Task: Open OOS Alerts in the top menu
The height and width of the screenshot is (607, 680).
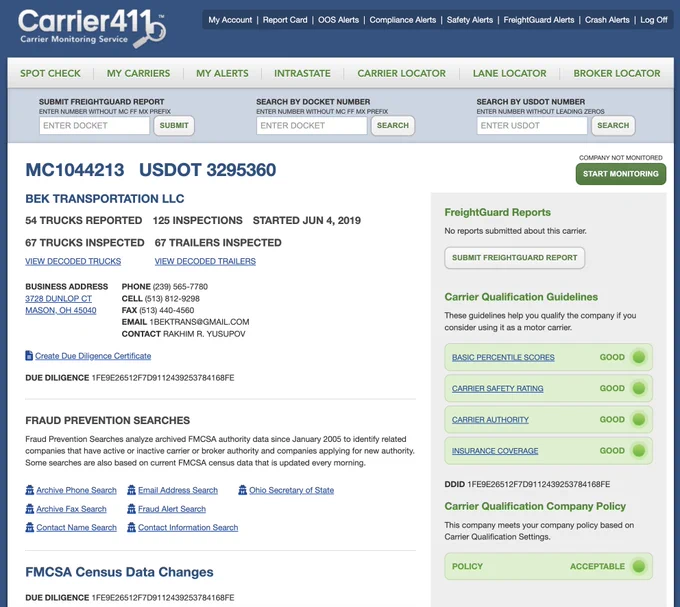Action: (338, 20)
